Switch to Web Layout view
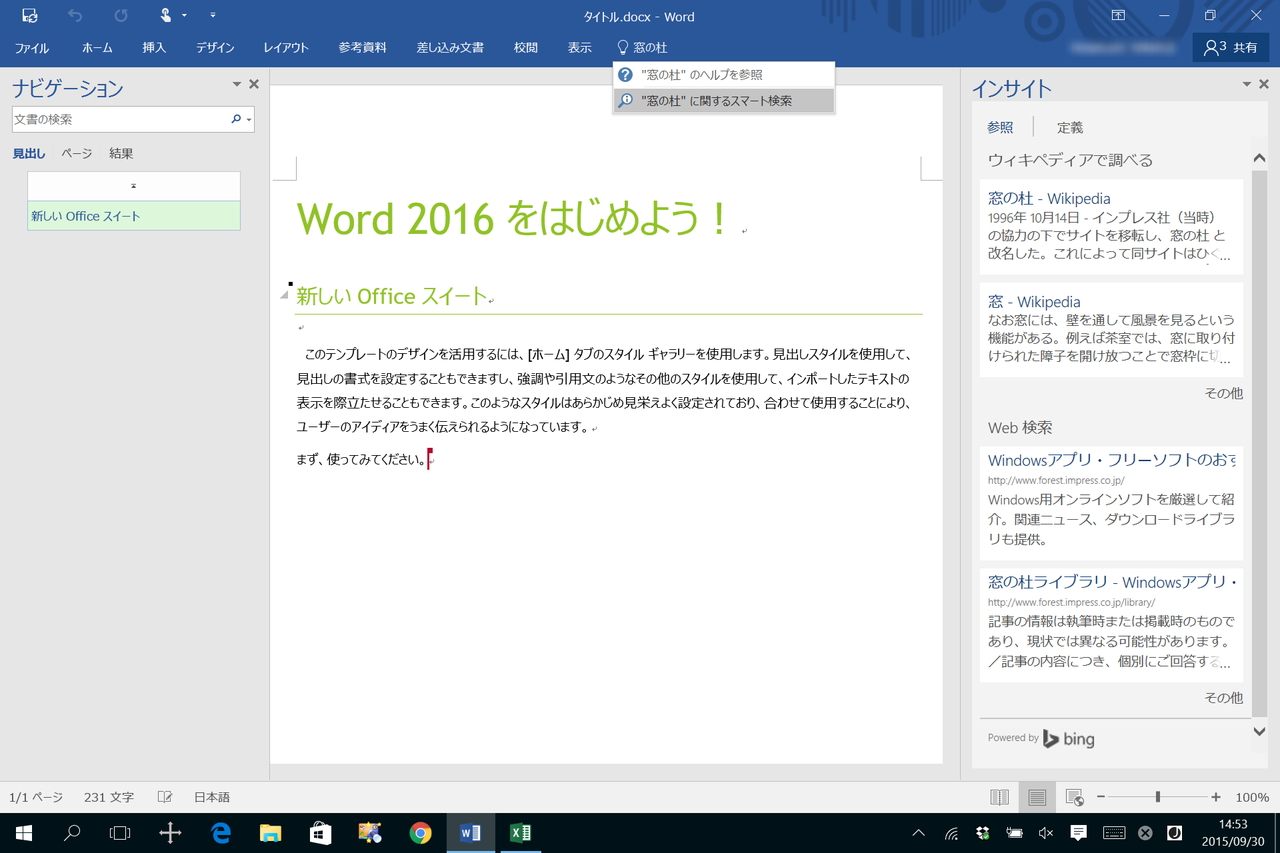This screenshot has width=1280, height=853. (1075, 797)
